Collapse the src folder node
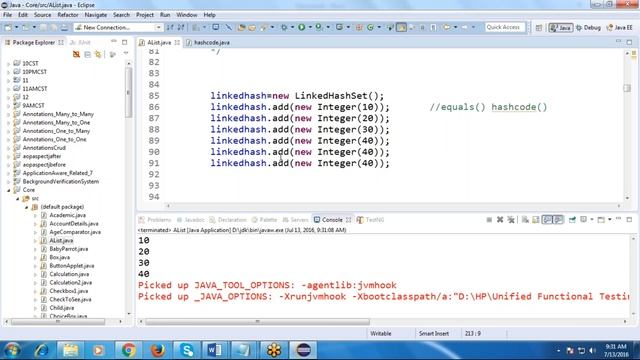The height and width of the screenshot is (360, 640). click(18, 199)
